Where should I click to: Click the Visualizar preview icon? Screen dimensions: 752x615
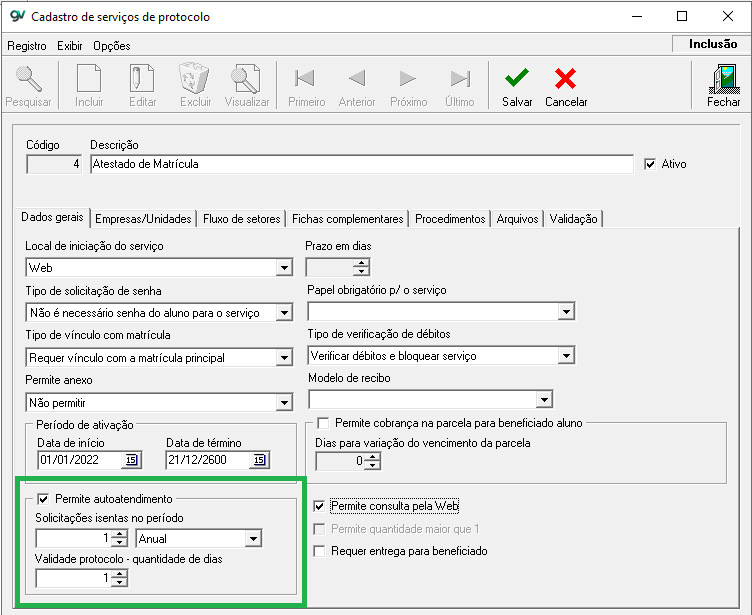[x=246, y=79]
